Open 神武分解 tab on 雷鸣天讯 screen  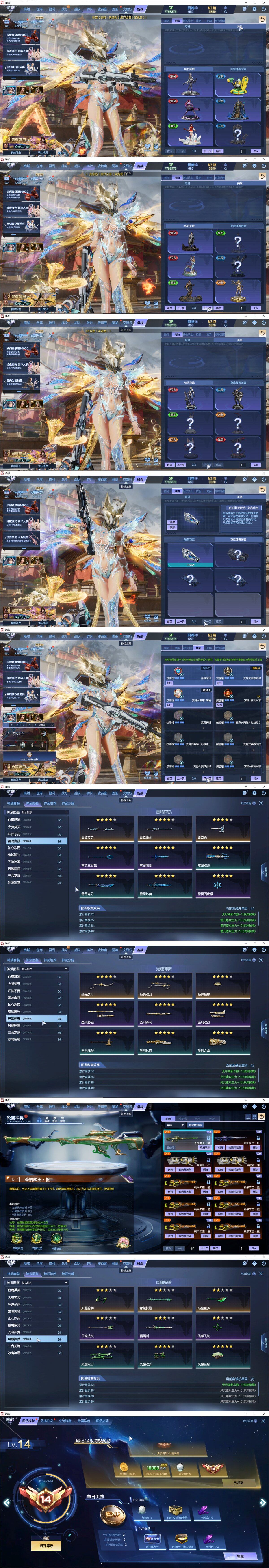[x=67, y=803]
